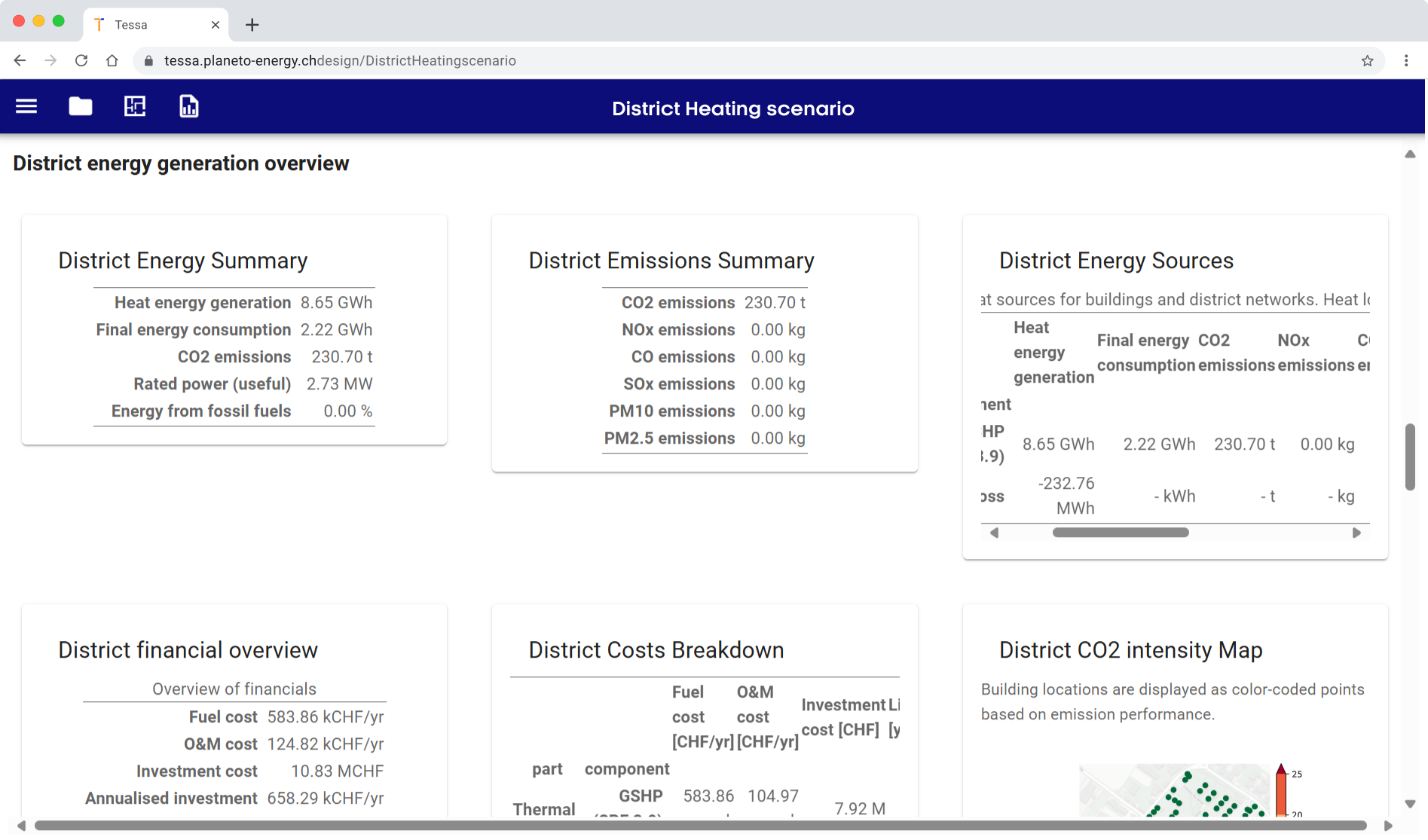Click 'NOx emissions' row label in Emissions Summary
The image size is (1428, 840).
click(678, 330)
